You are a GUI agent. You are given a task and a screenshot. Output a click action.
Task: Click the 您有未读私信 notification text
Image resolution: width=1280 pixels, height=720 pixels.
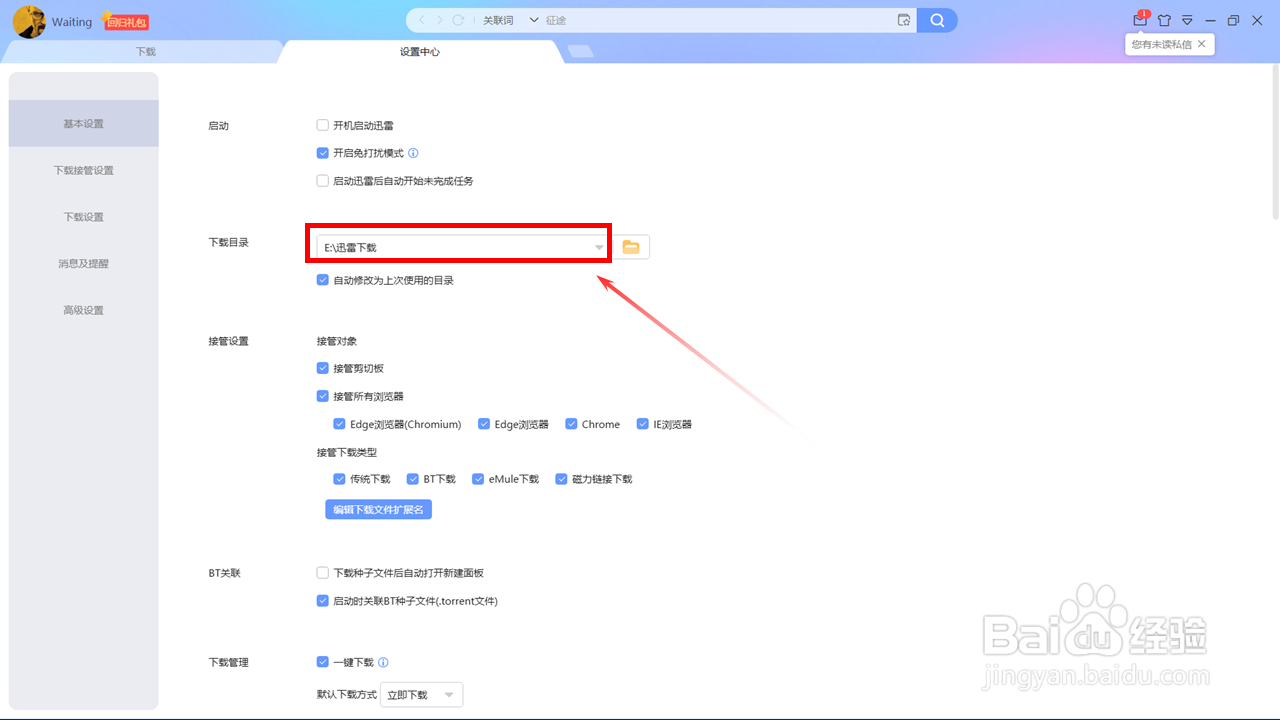point(1161,44)
